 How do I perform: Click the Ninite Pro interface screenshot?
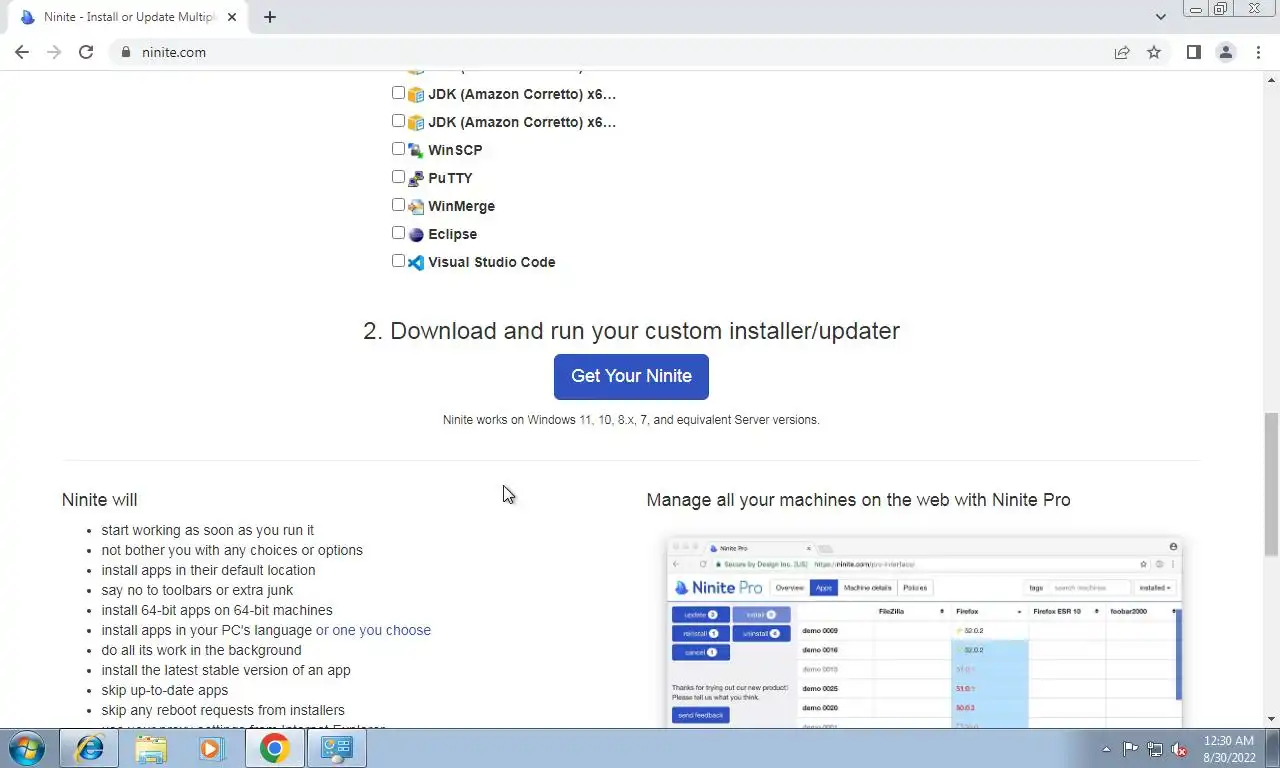[x=924, y=632]
